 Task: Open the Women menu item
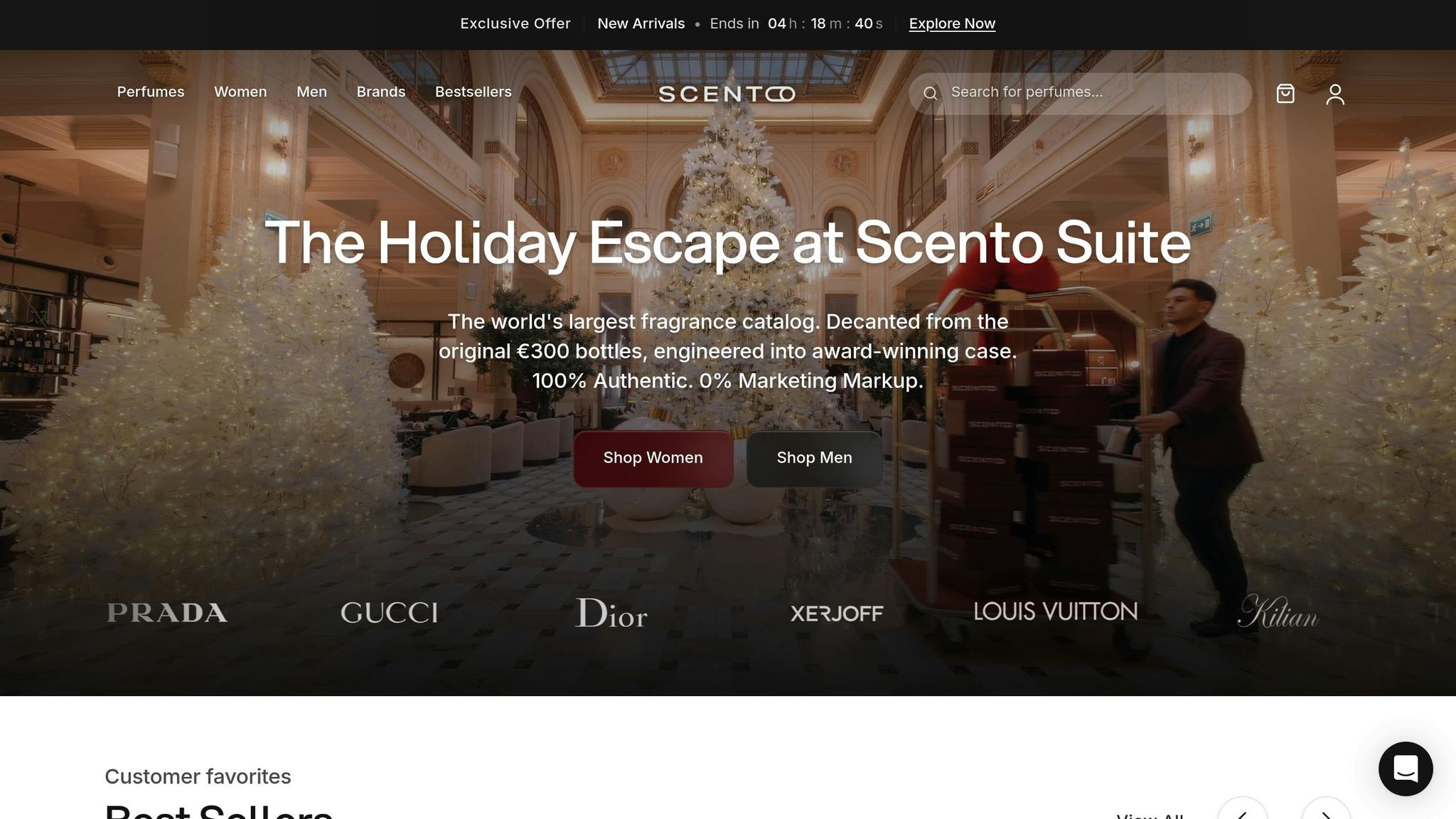click(240, 92)
